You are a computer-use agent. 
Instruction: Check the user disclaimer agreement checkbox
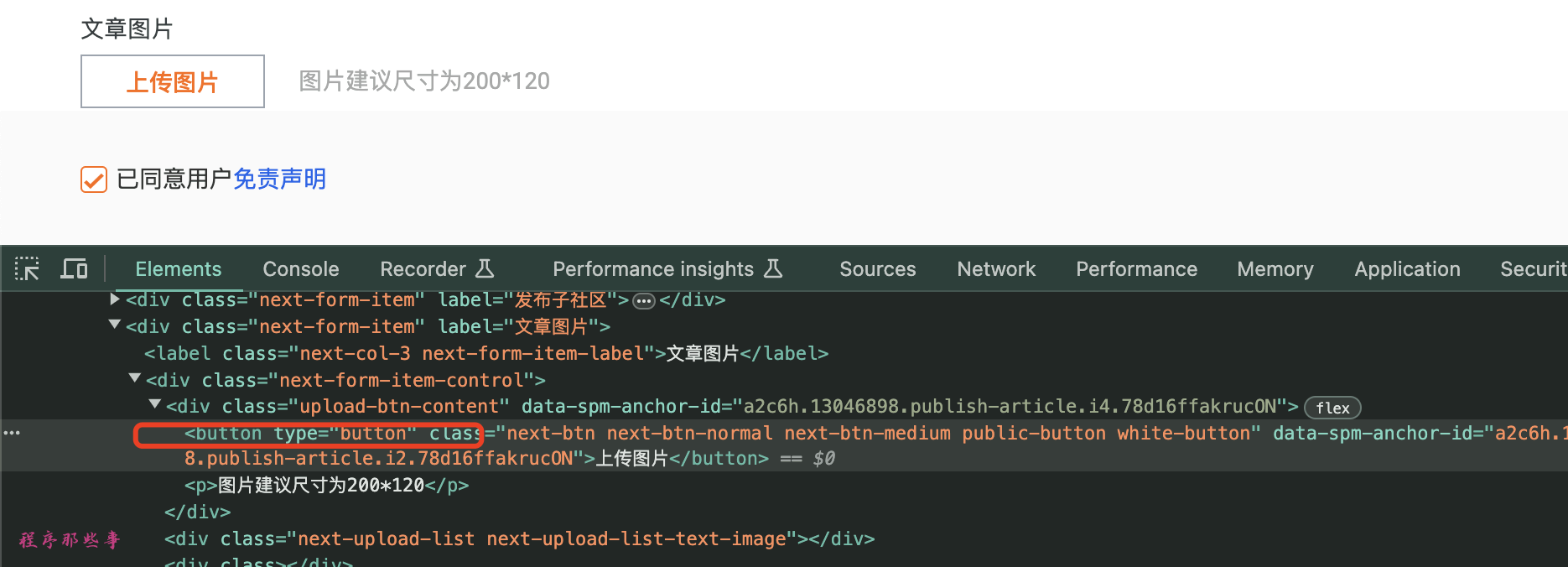point(94,179)
